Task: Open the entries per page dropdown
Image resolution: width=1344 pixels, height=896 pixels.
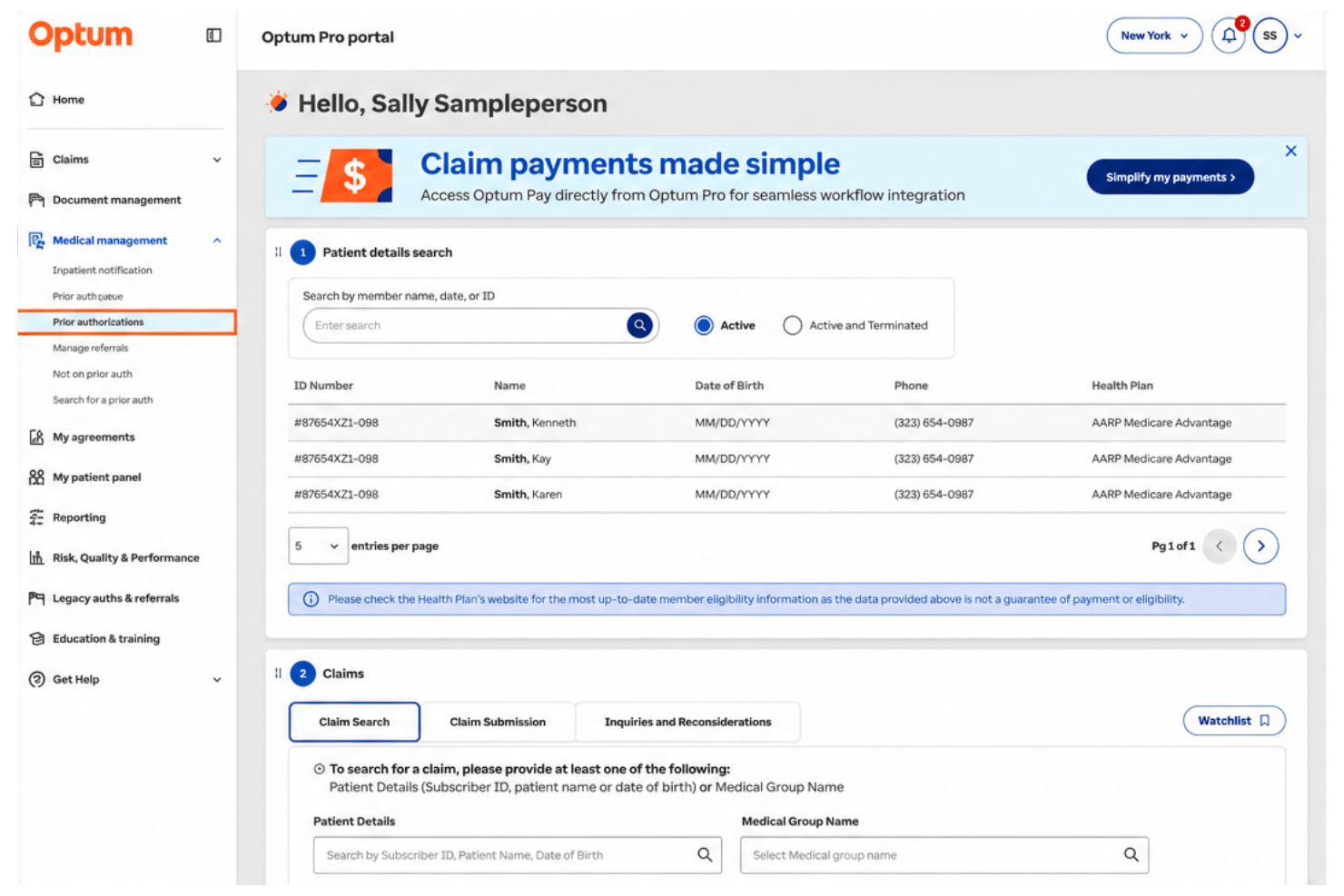Action: click(318, 546)
